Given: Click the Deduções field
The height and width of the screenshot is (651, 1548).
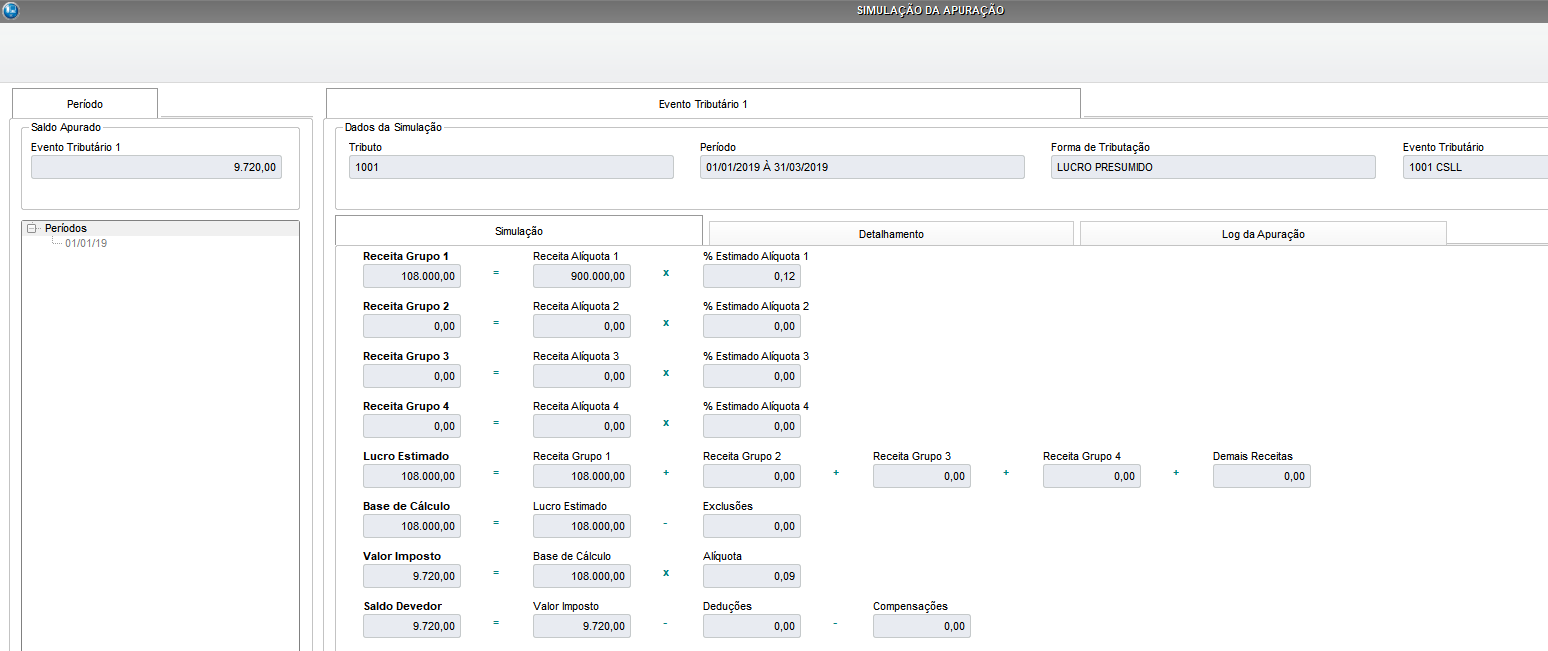Looking at the screenshot, I should [x=752, y=626].
